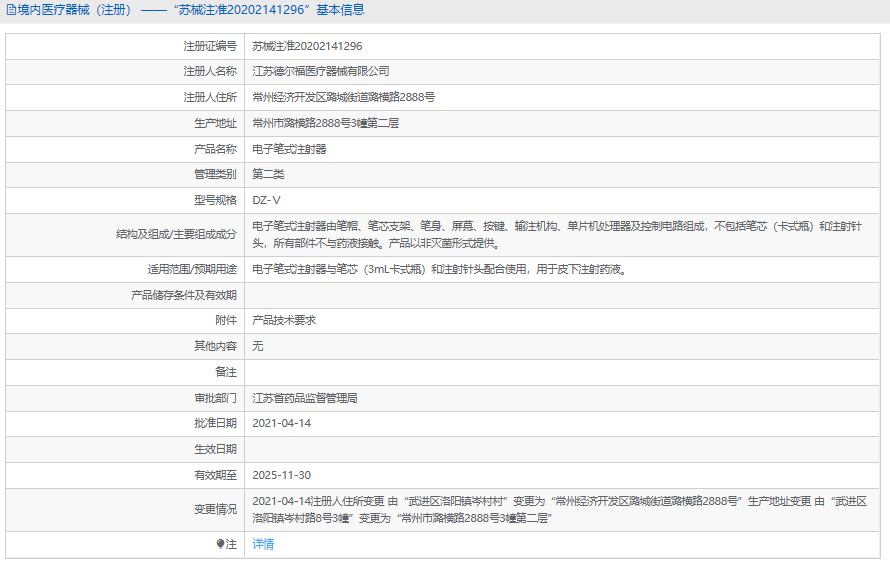
Task: Click the 型号规格 label
Action: click(215, 200)
